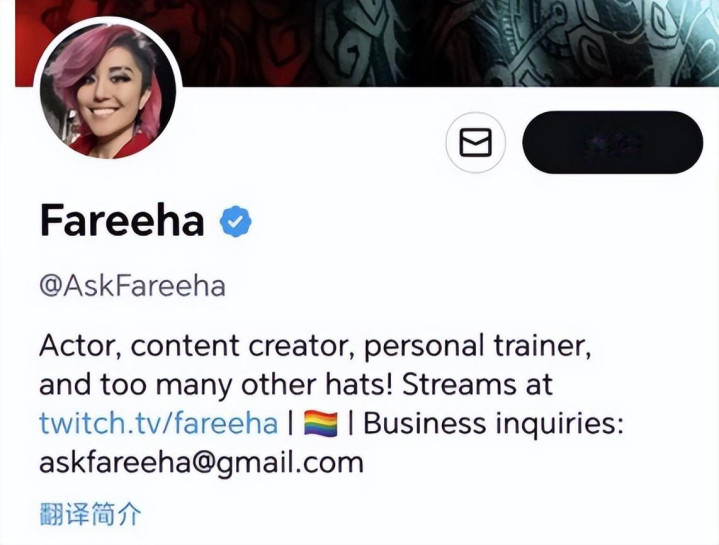This screenshot has height=545, width=719.
Task: Click the askfareeha@gmail.com email address
Action: 201,462
